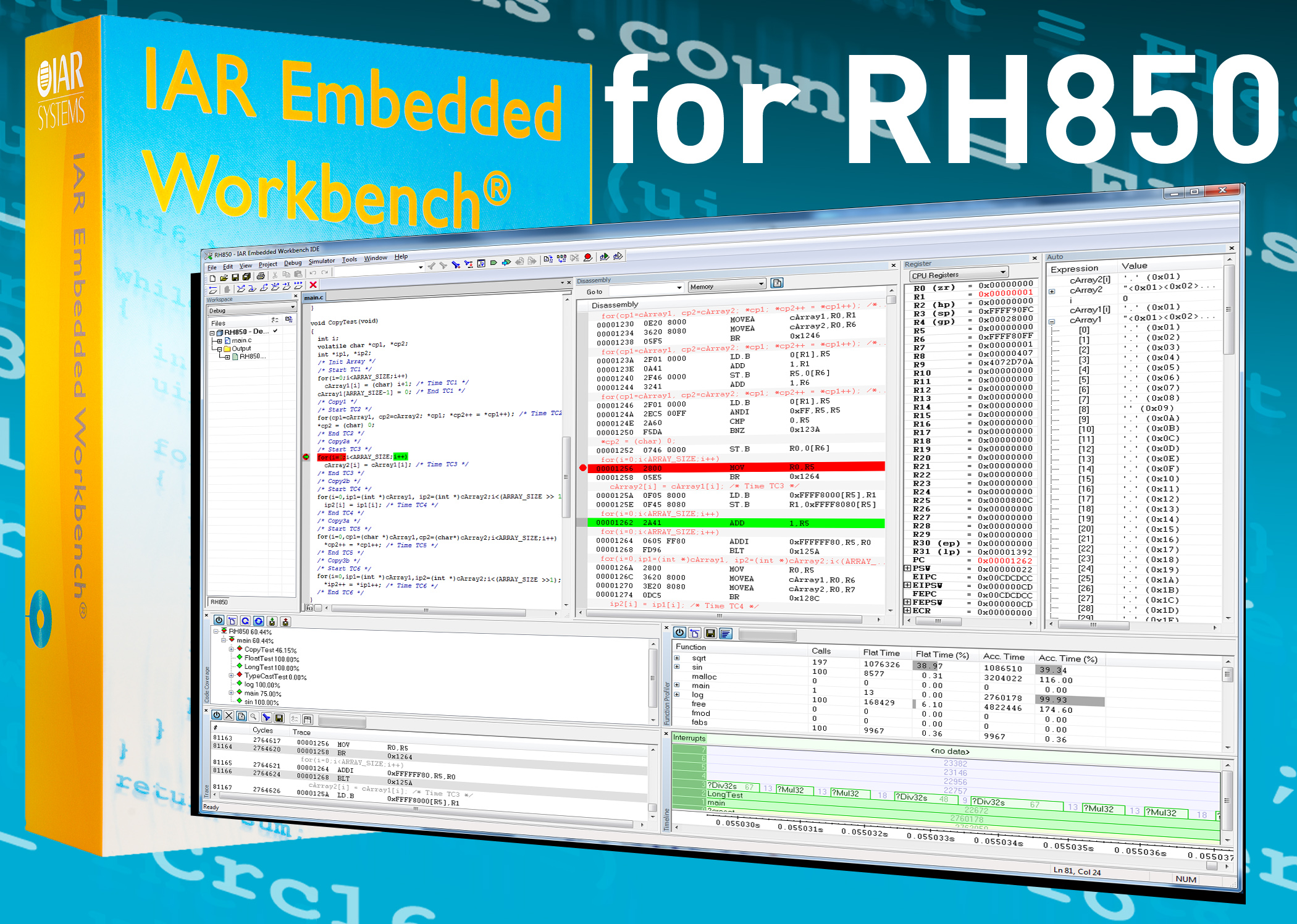Image resolution: width=1297 pixels, height=924 pixels.
Task: Click the Save floppy disk icon
Action: click(x=235, y=277)
